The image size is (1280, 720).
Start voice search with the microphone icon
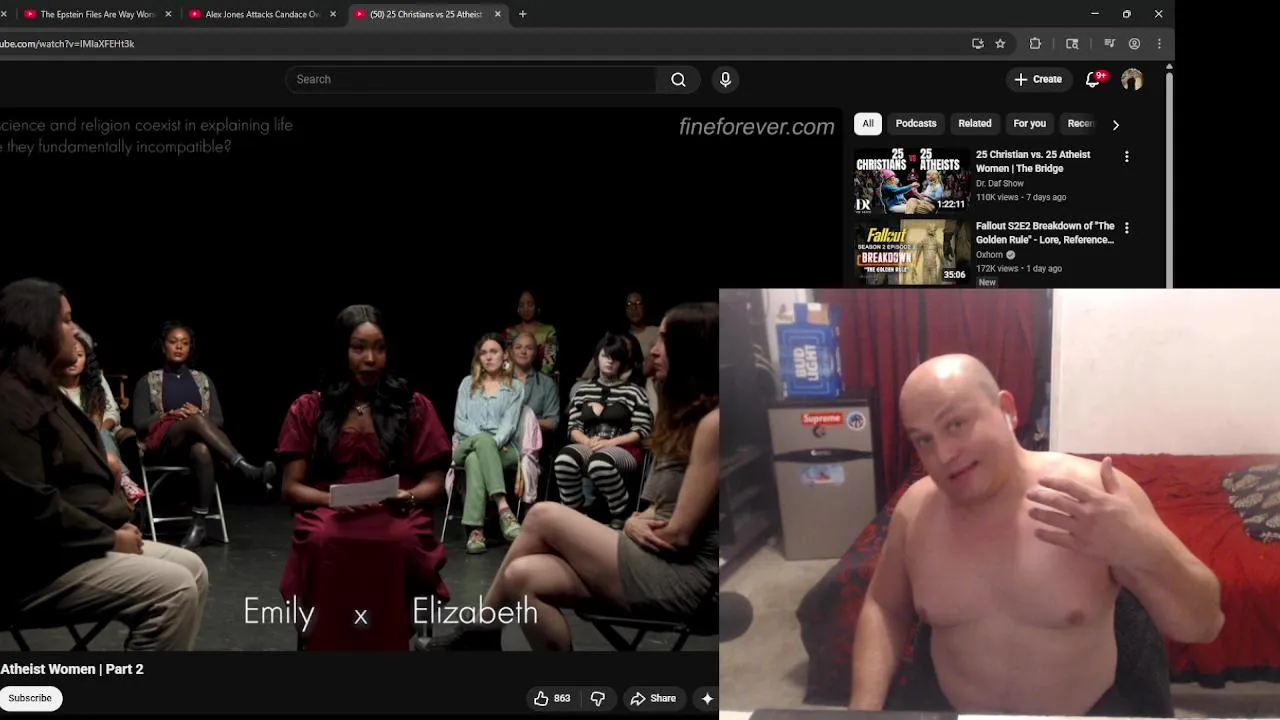(x=726, y=79)
